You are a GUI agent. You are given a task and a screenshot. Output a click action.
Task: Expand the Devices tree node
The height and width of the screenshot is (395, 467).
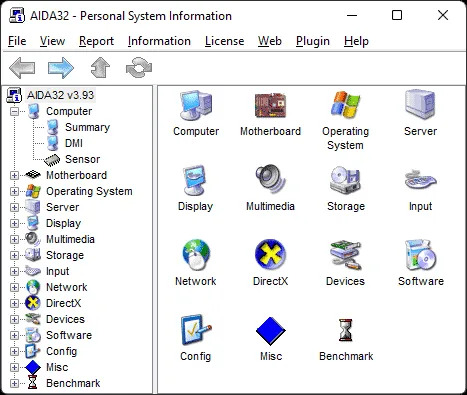[x=14, y=319]
